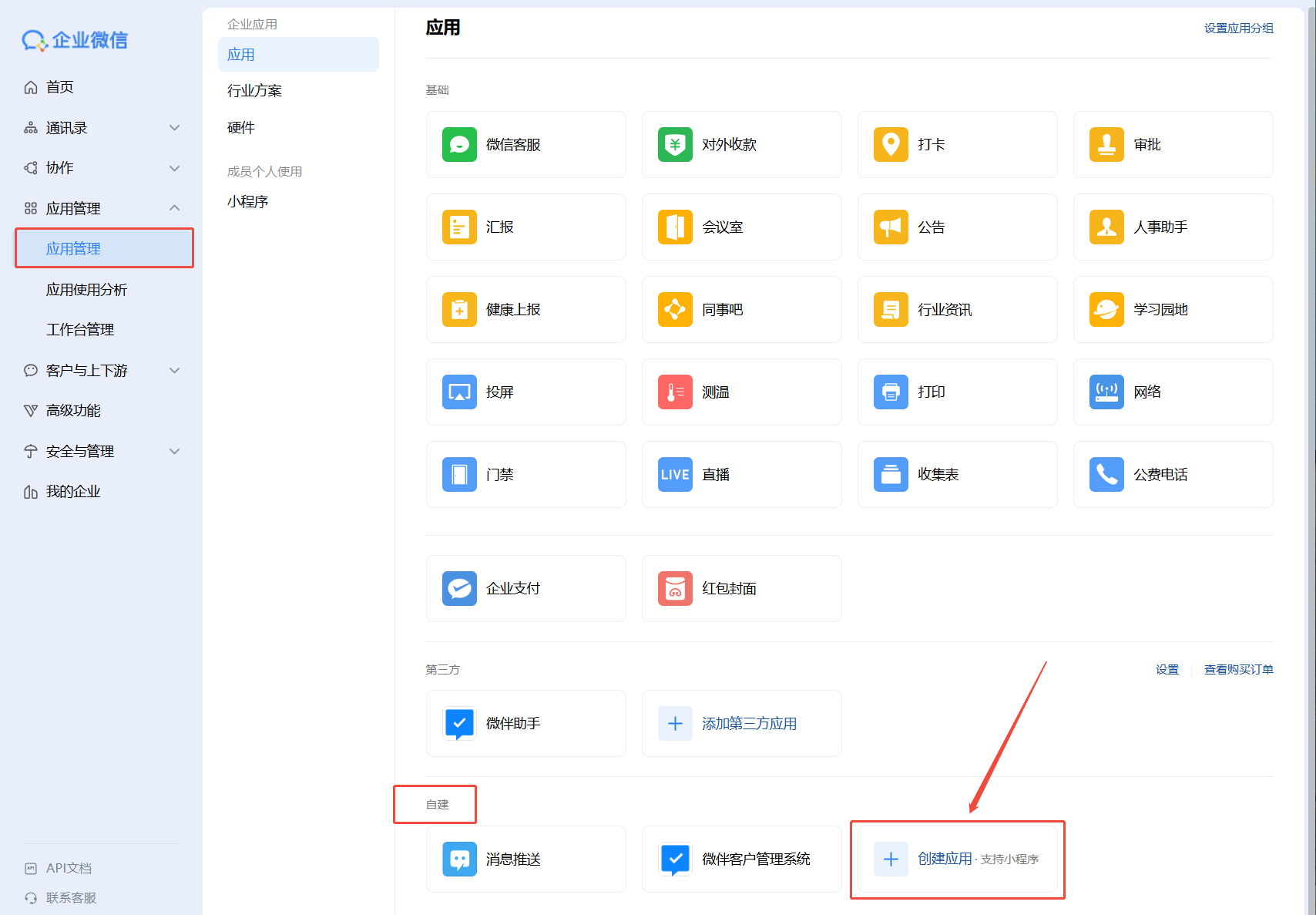Open 小程序 in the secondary menu

pos(247,202)
